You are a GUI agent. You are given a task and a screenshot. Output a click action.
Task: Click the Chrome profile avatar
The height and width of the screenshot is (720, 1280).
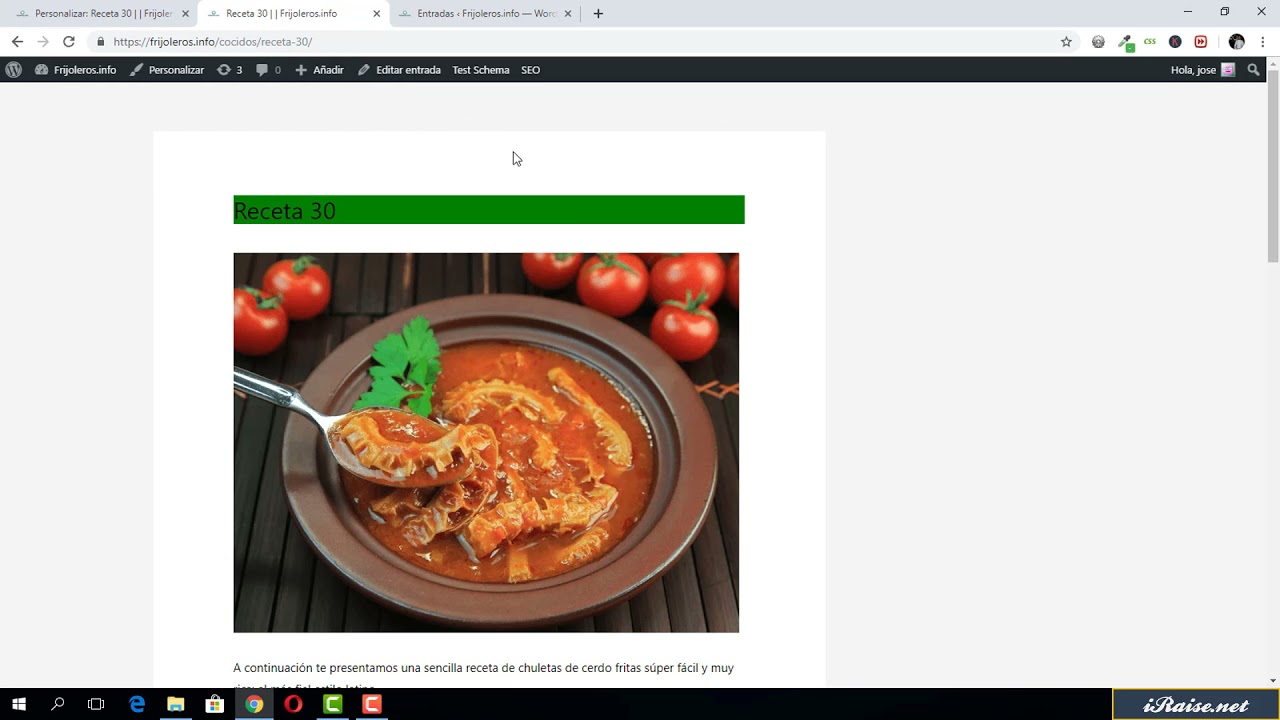1237,42
